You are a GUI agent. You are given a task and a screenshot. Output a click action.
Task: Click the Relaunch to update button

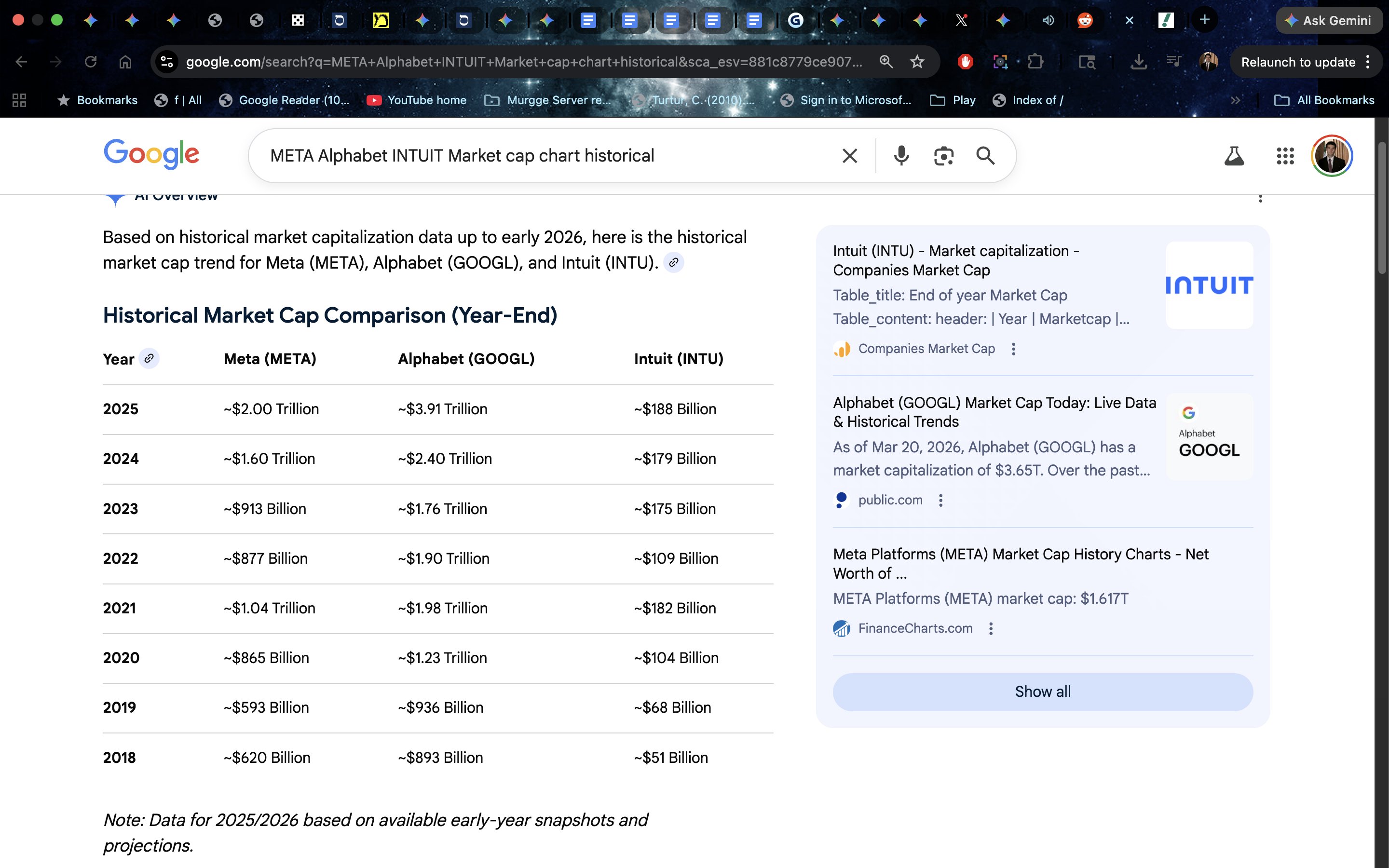1298,62
